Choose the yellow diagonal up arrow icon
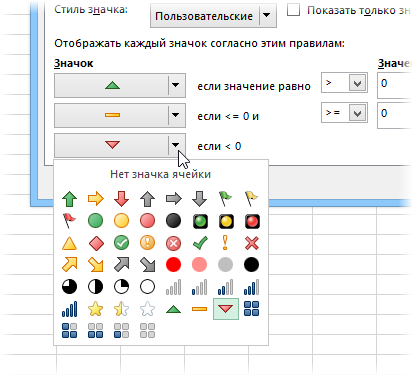 pyautogui.click(x=70, y=264)
